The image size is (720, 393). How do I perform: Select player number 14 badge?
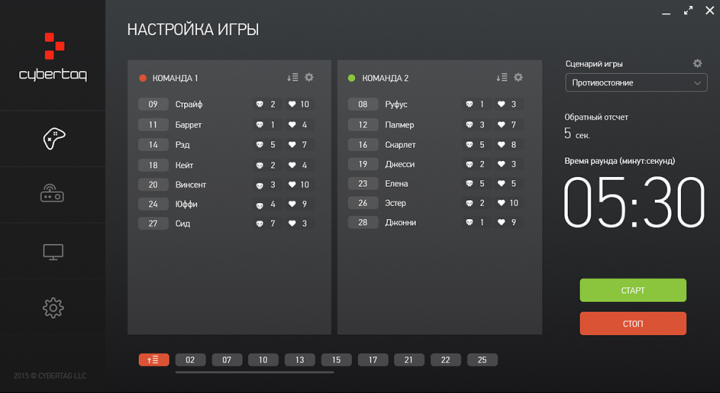click(153, 145)
